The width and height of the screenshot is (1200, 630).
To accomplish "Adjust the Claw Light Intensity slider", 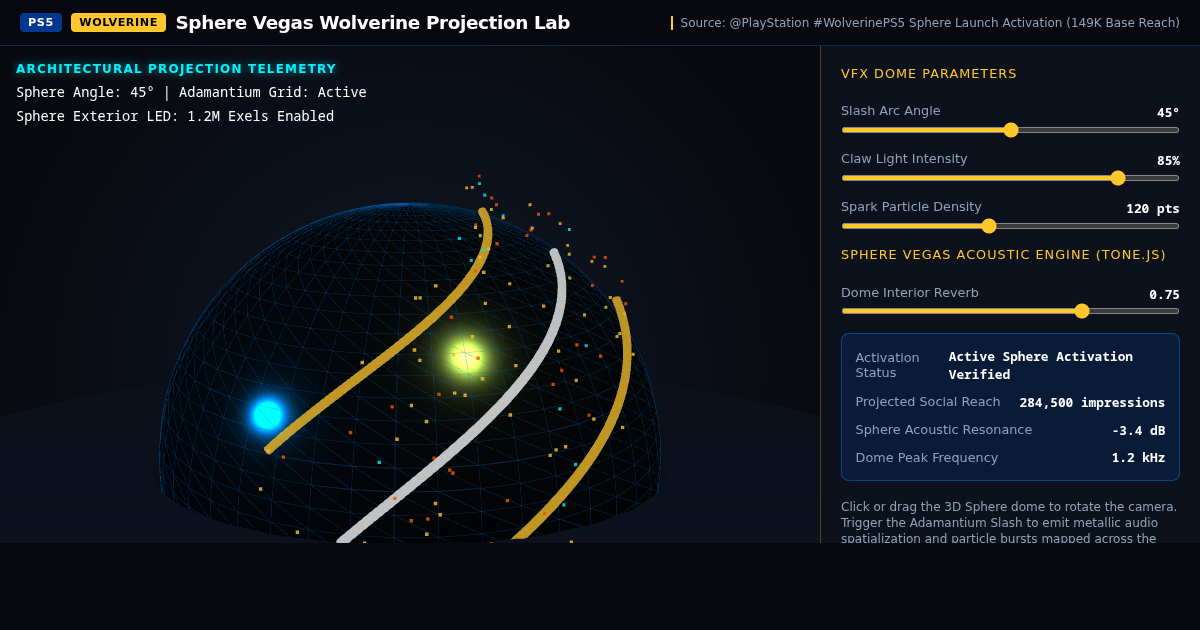I will tap(1010, 178).
